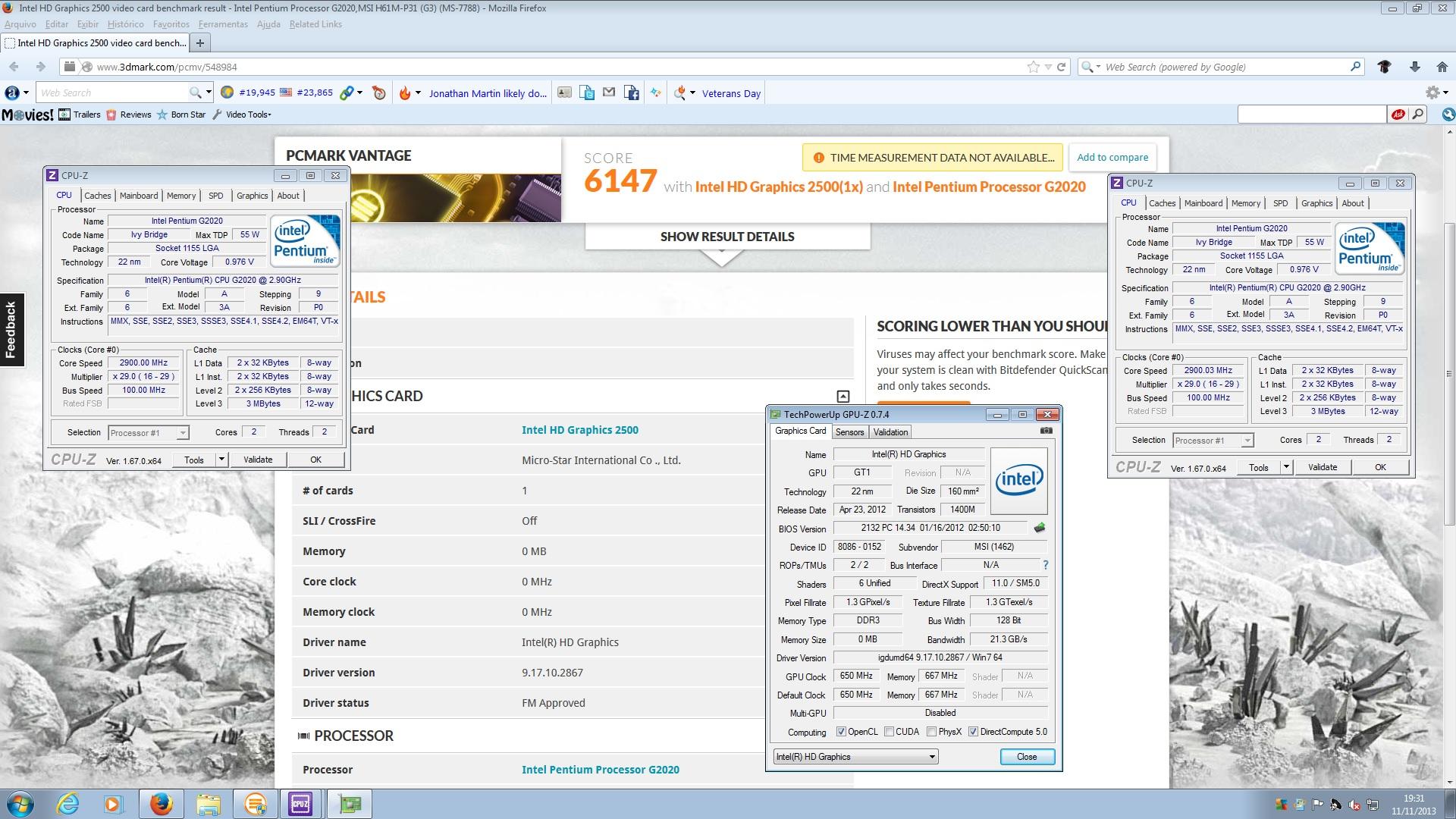Click the BIOS save chip icon in GPU-Z
The image size is (1456, 819).
[x=1040, y=528]
